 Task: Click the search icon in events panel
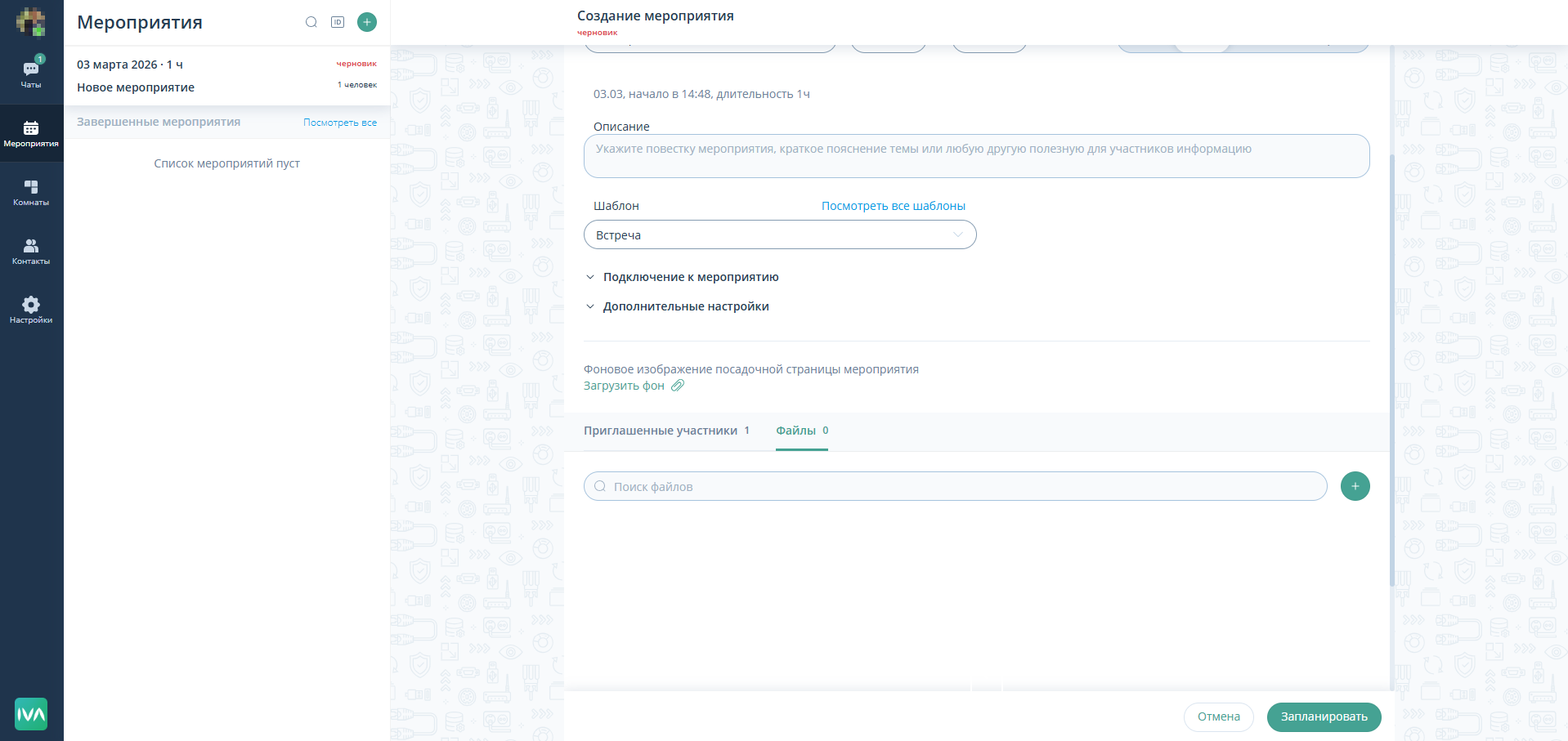tap(311, 22)
